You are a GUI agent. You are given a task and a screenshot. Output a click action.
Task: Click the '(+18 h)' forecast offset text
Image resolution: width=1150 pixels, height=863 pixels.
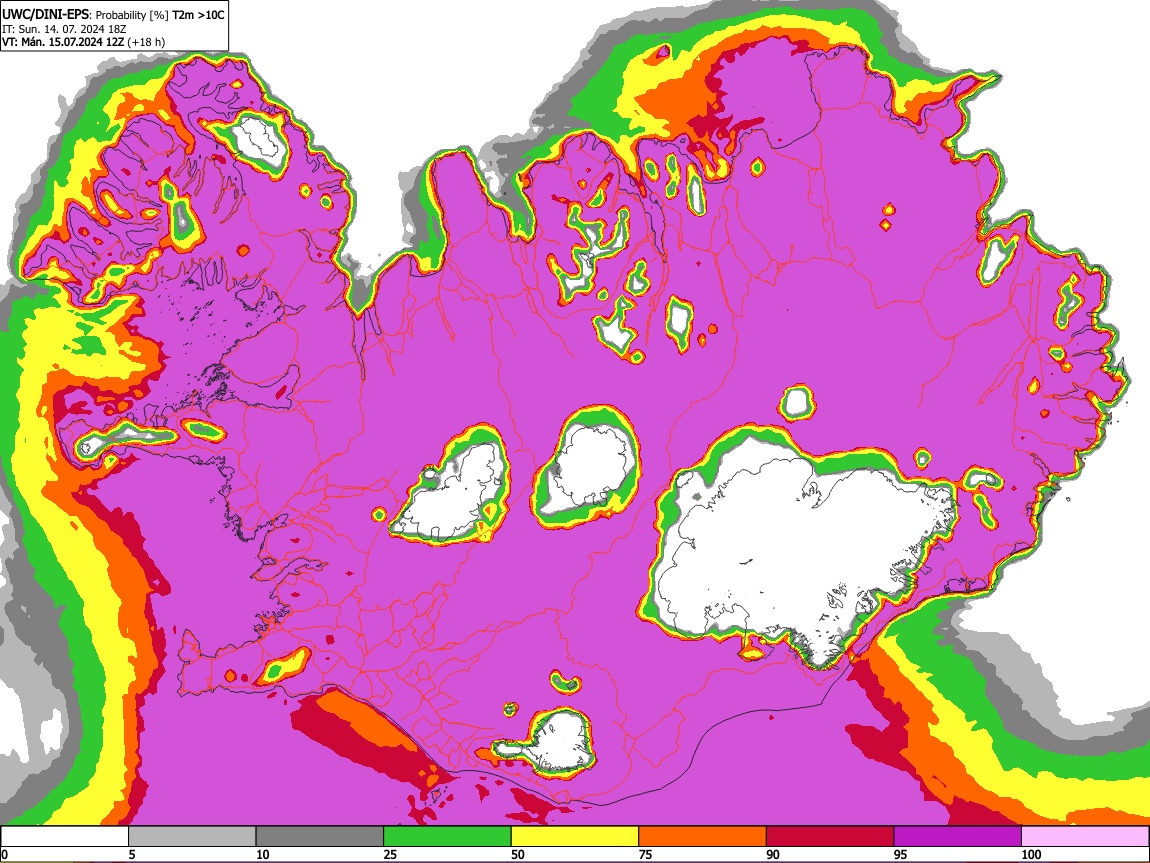(146, 42)
